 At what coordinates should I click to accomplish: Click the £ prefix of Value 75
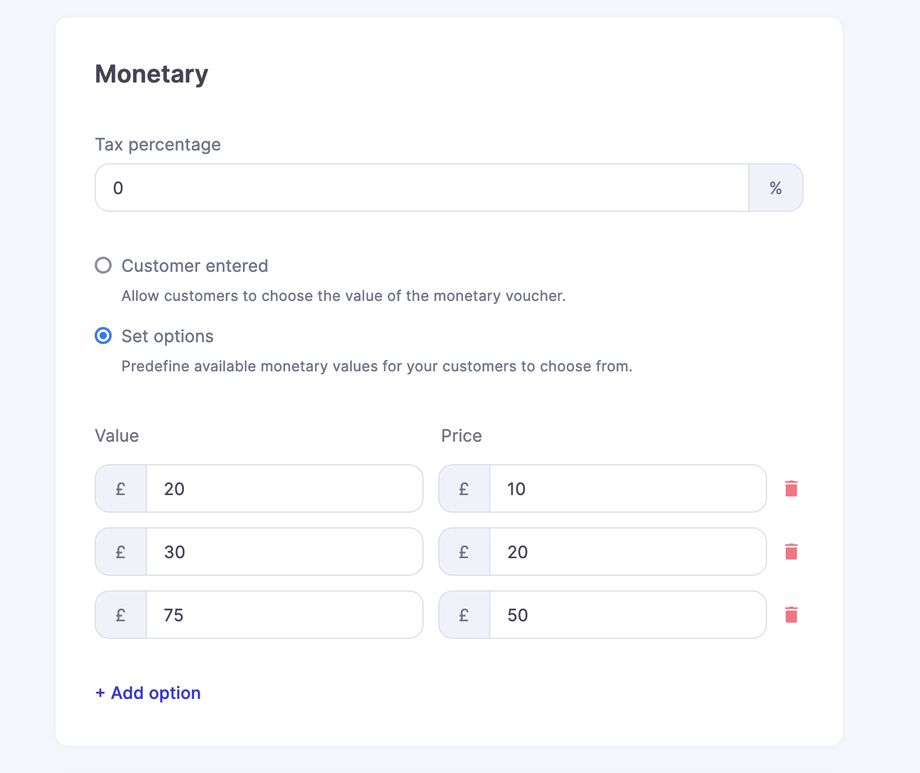click(x=121, y=615)
